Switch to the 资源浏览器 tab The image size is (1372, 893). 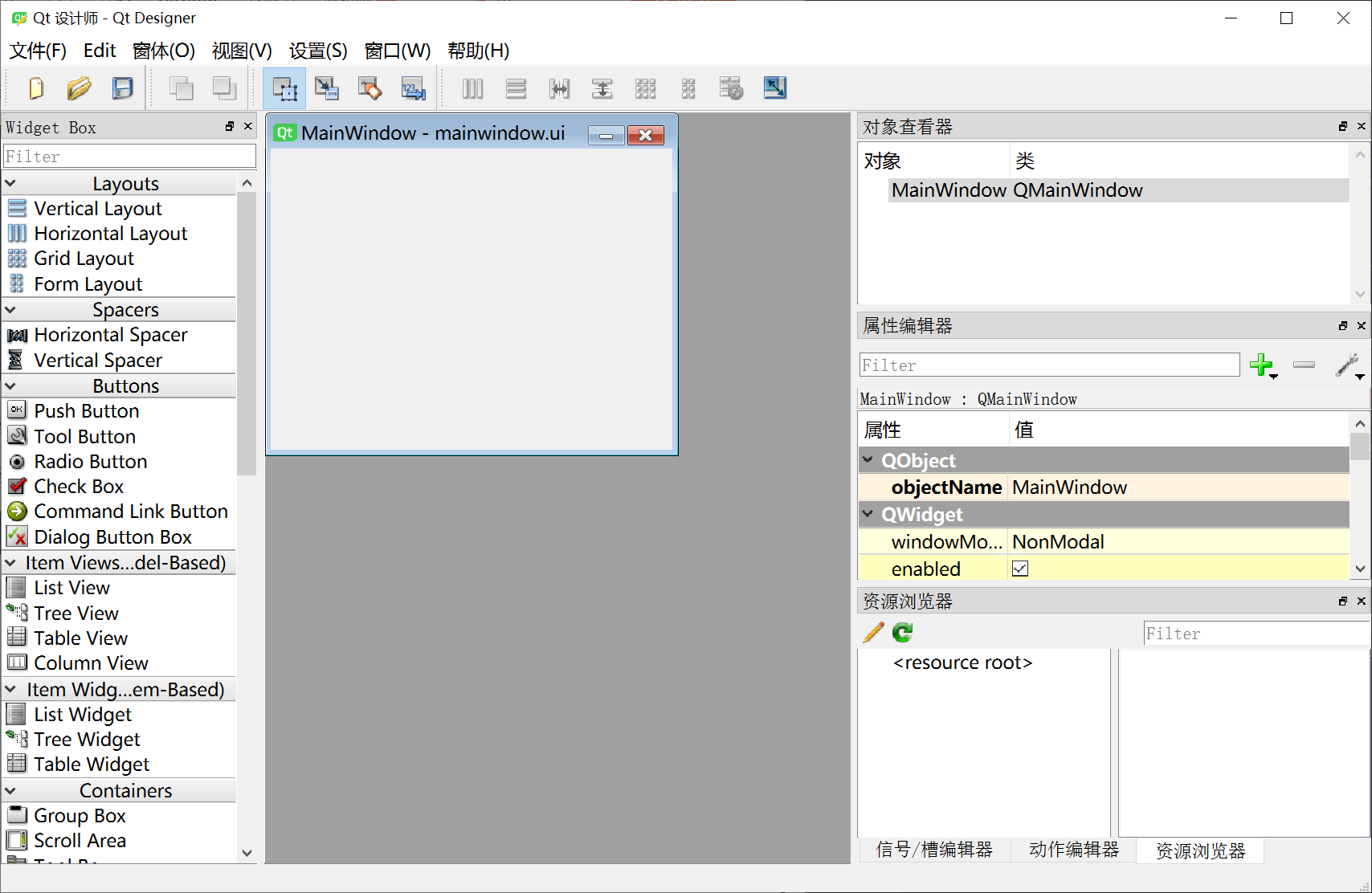coord(1200,850)
